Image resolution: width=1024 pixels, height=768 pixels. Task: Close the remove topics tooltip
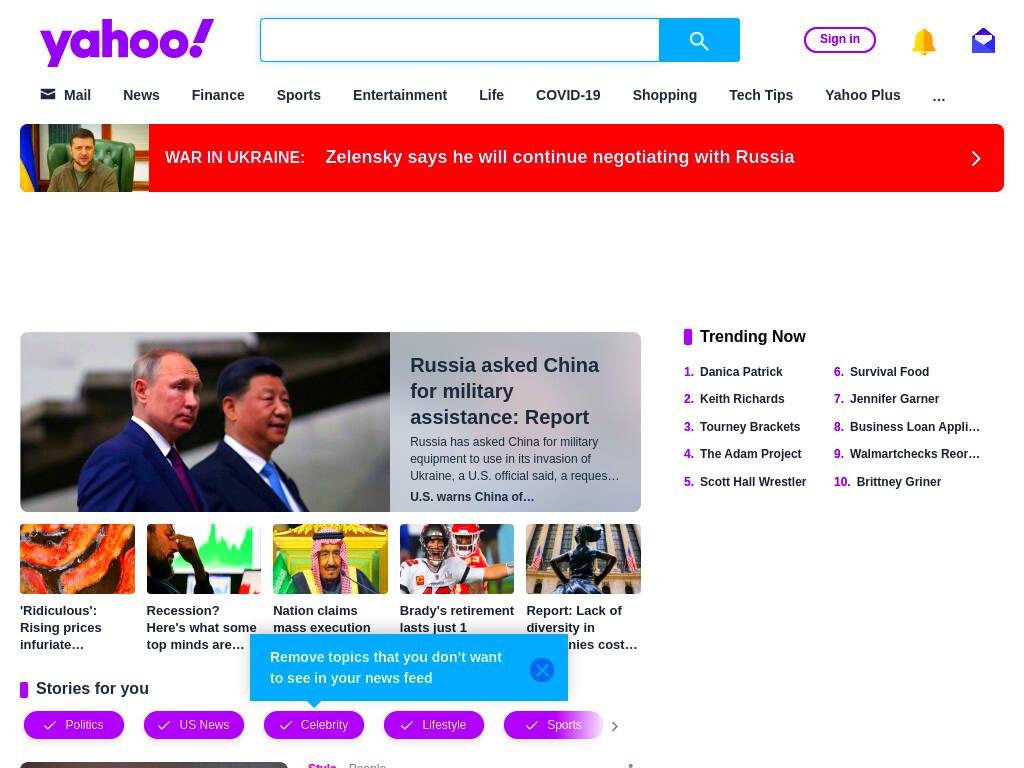(541, 669)
